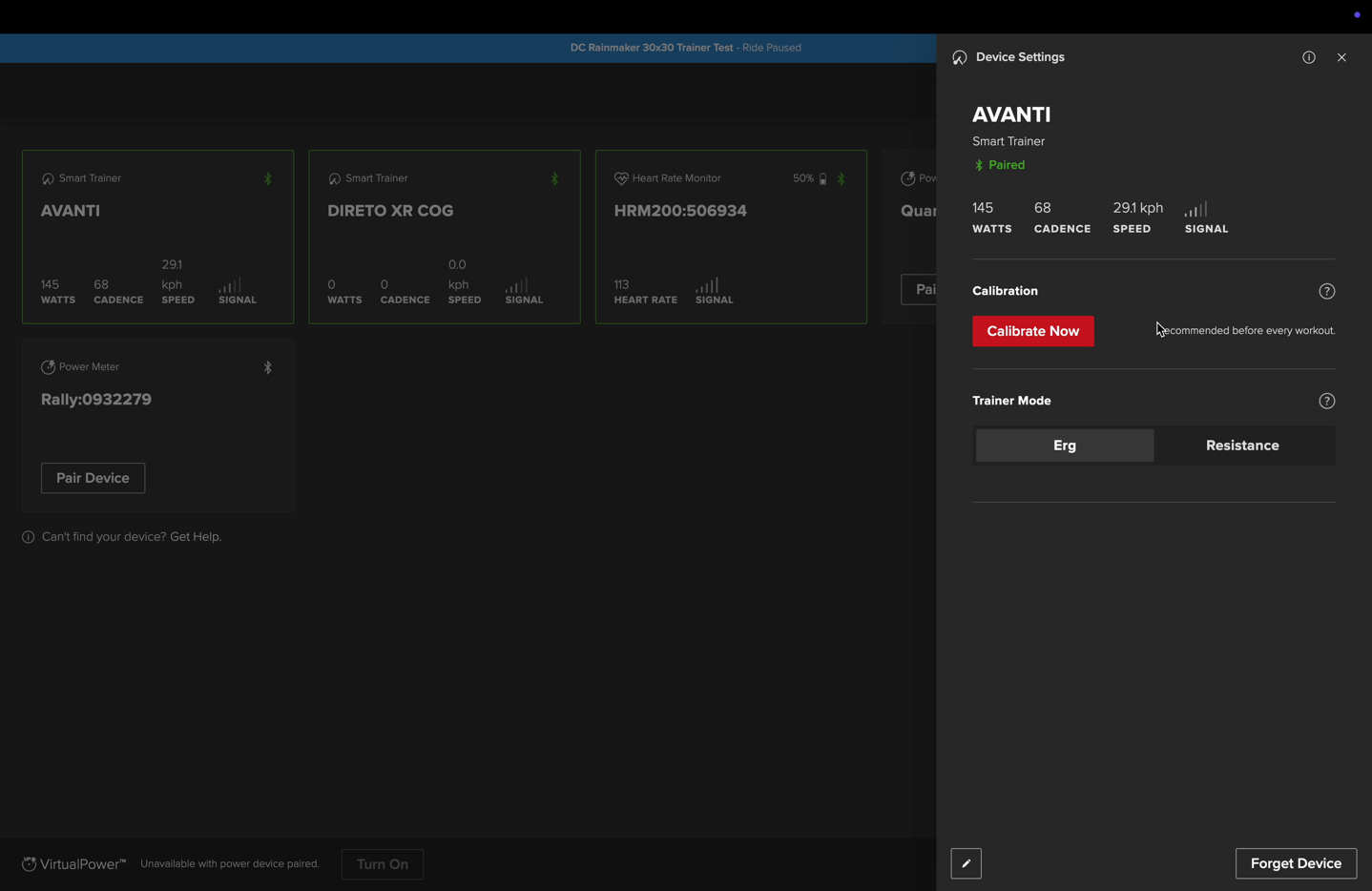Click smart trainer icon on DIRETO card
Viewport: 1372px width, 891px height.
point(335,178)
